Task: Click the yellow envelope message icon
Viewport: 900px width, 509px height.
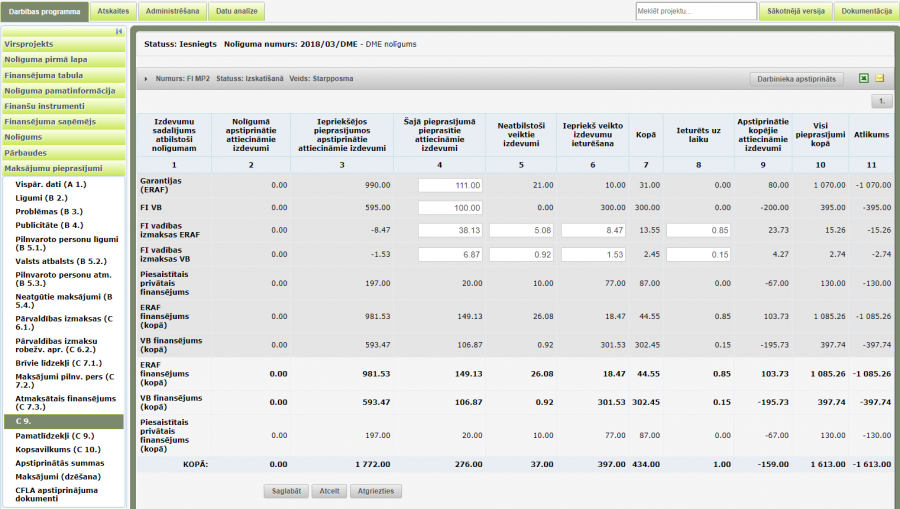Action: [880, 78]
